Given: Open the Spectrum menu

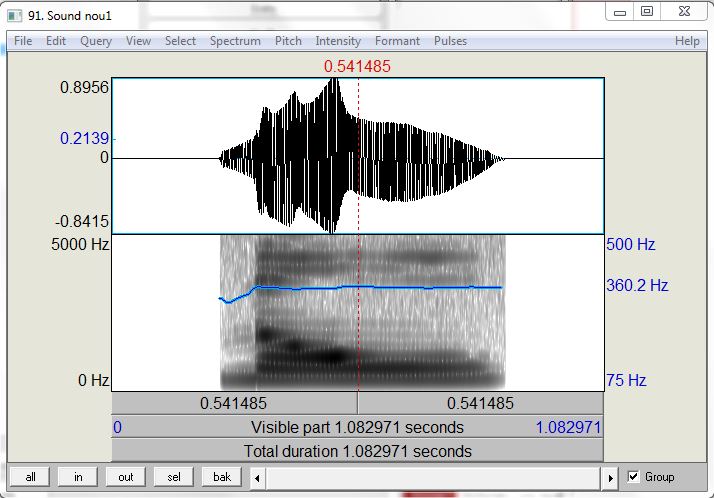Looking at the screenshot, I should coord(235,41).
